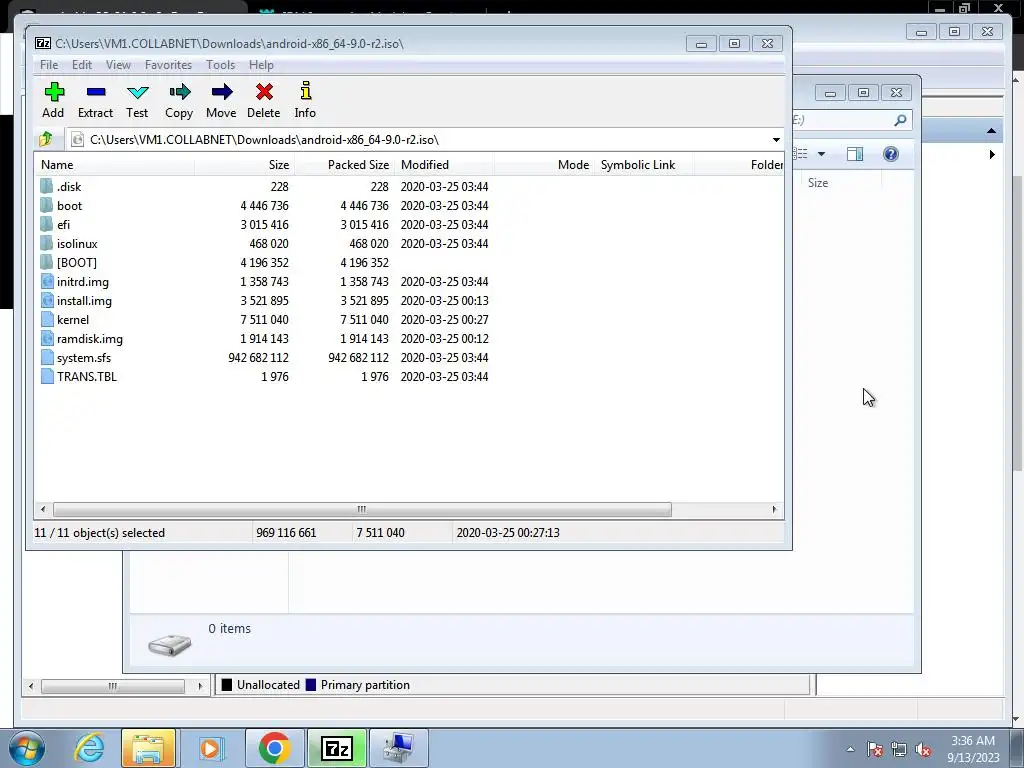Click the Action Center flag tray icon

875,749
